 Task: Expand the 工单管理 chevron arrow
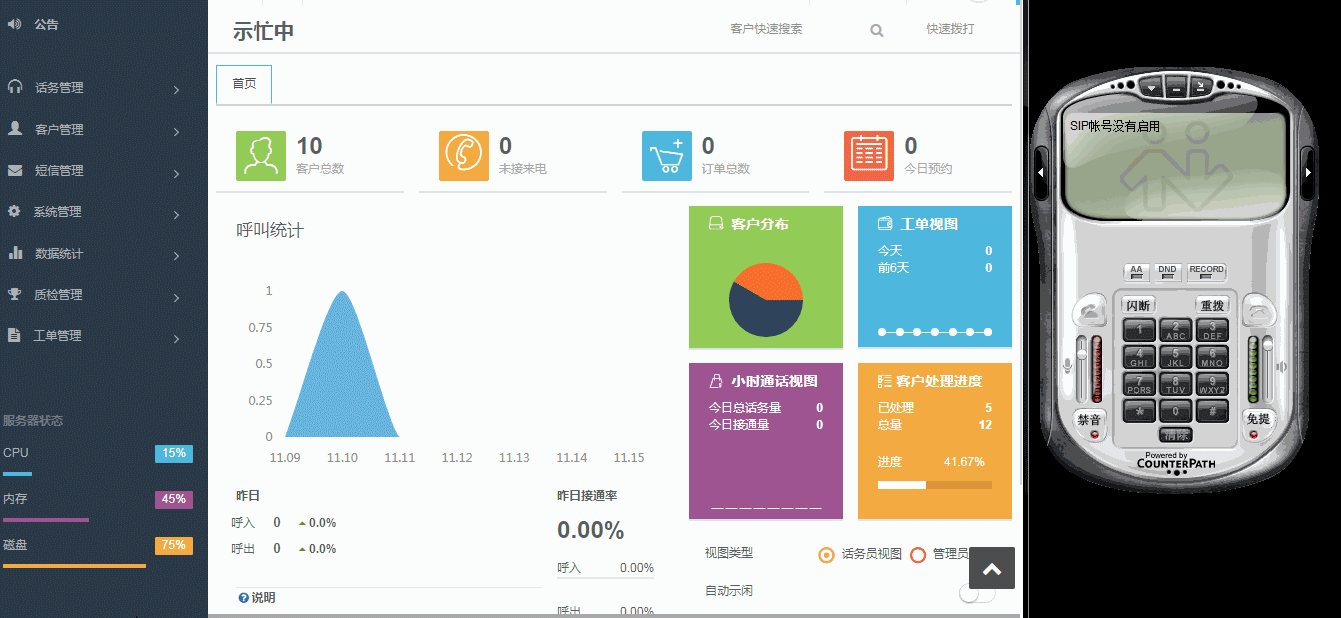coord(177,336)
